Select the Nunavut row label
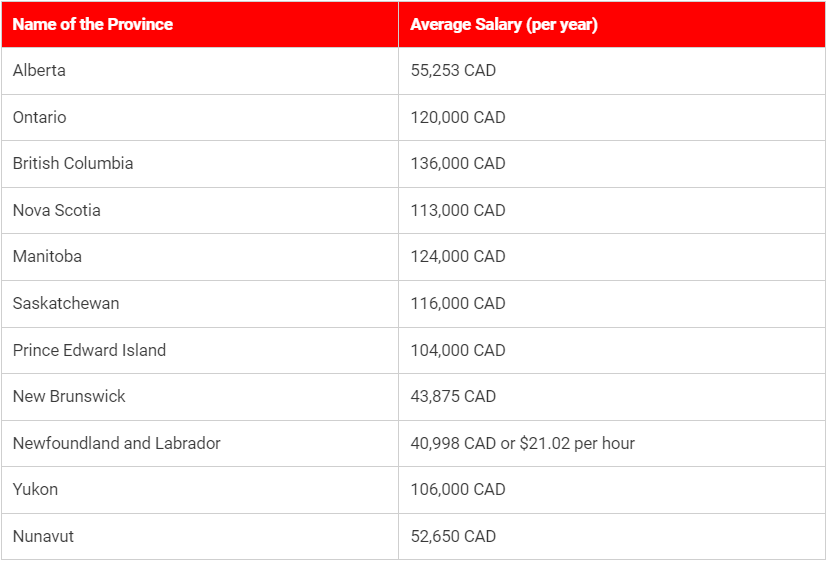829x563 pixels. click(x=43, y=536)
